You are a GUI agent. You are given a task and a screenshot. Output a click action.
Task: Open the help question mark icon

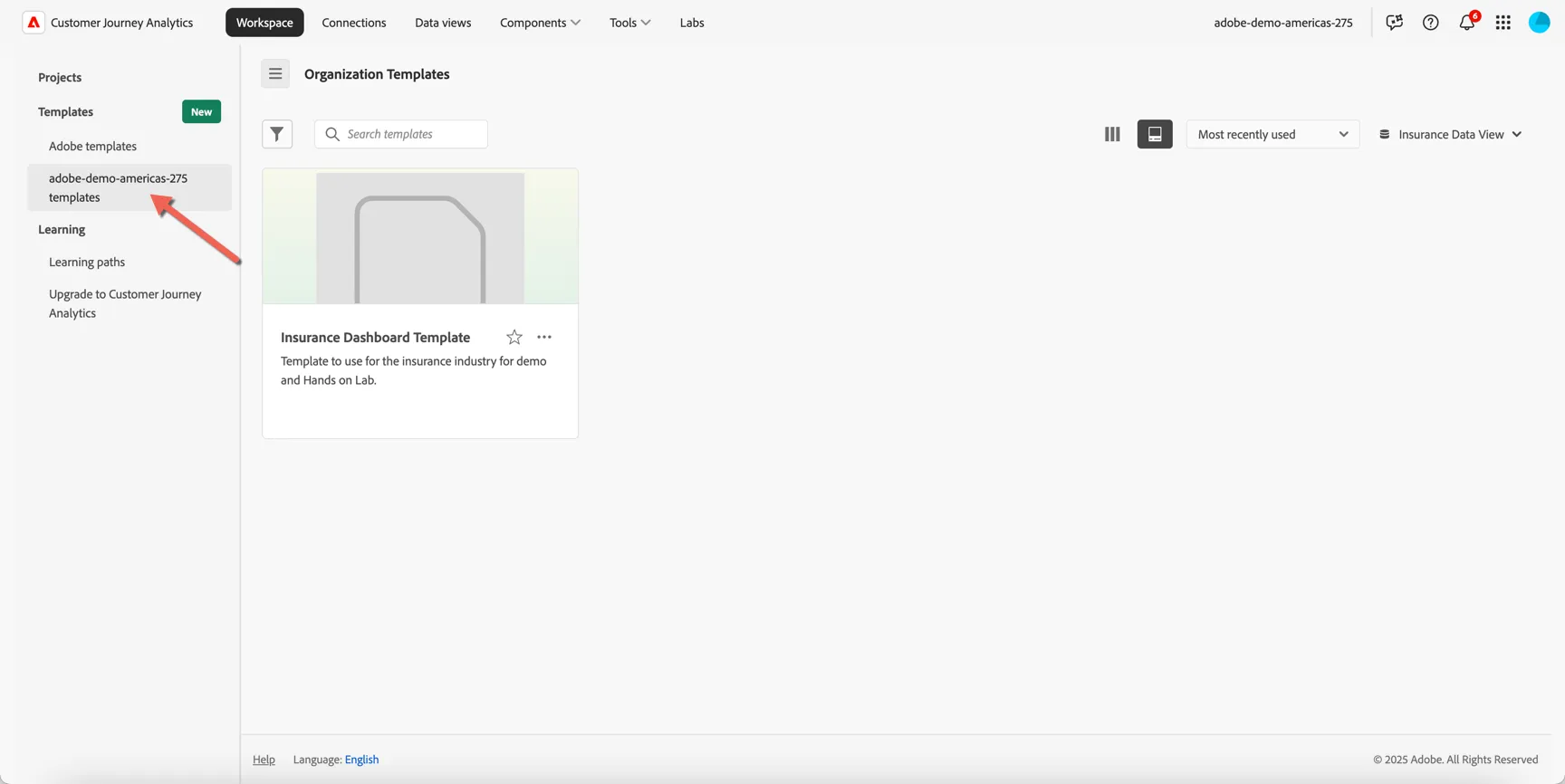pyautogui.click(x=1431, y=23)
